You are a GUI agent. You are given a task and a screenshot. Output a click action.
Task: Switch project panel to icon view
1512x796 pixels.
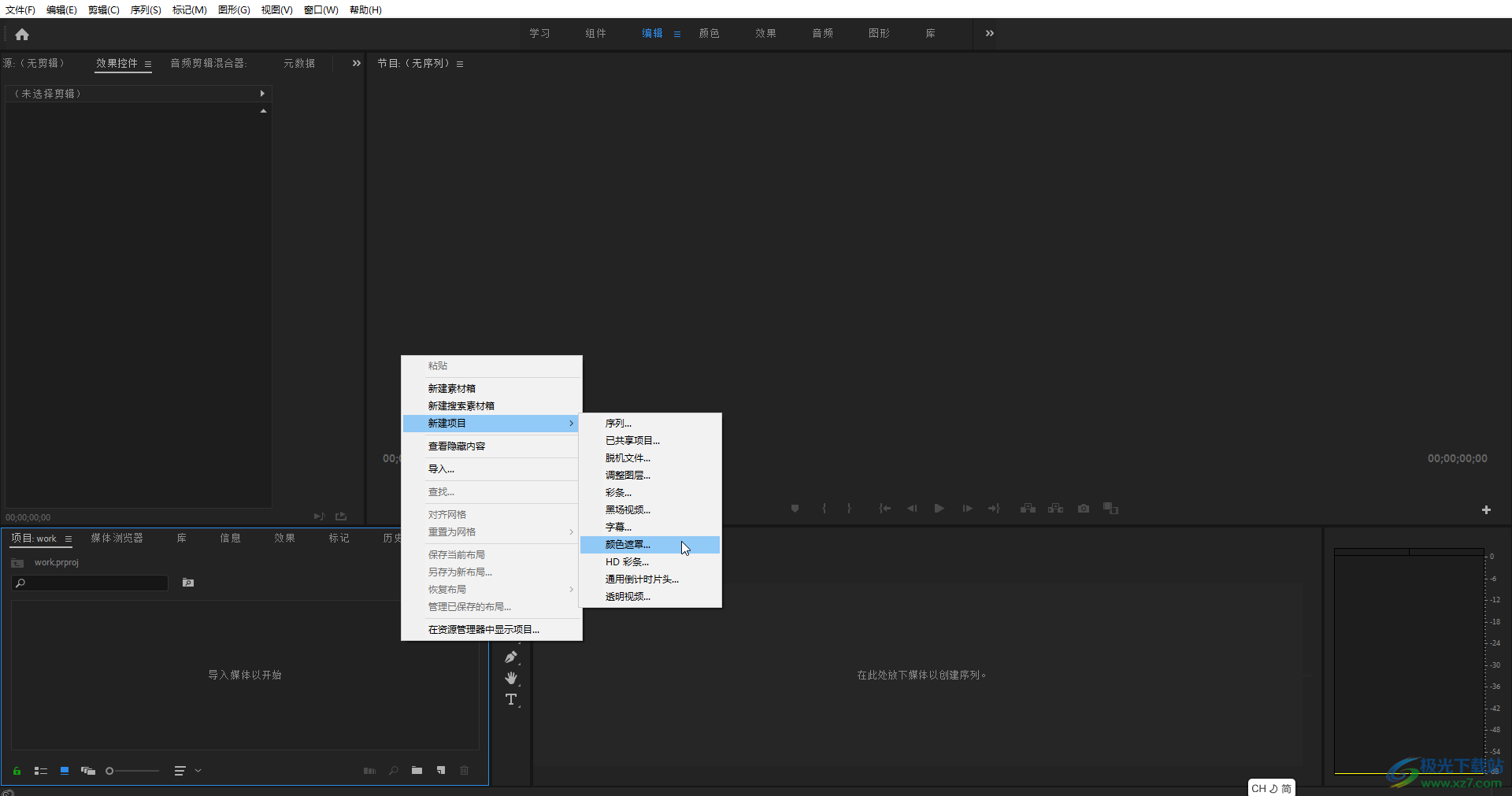point(65,771)
